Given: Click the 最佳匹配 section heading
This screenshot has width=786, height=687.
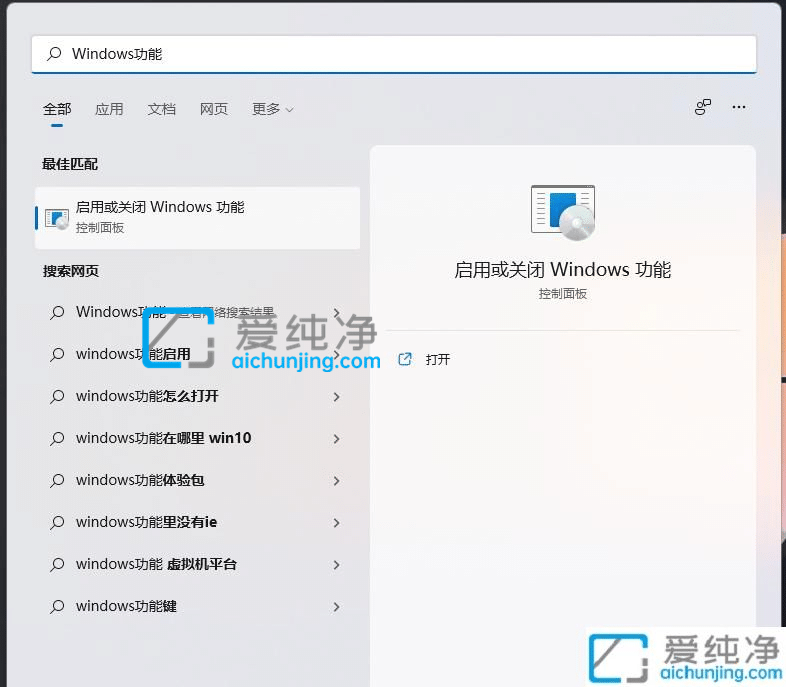Looking at the screenshot, I should pos(70,164).
